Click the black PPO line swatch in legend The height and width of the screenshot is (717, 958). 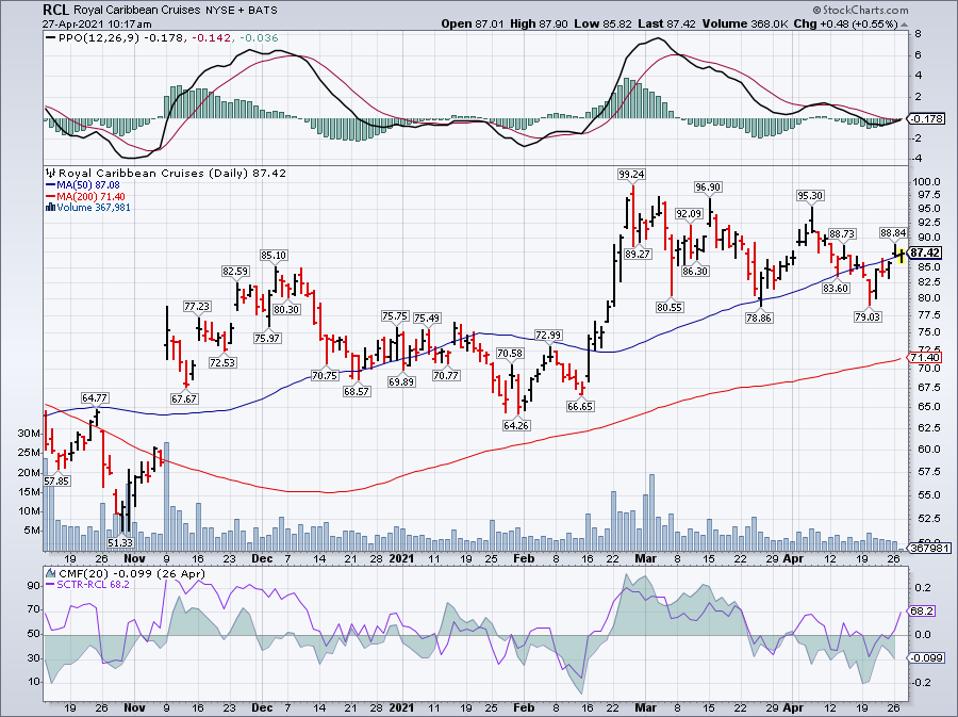[x=51, y=38]
